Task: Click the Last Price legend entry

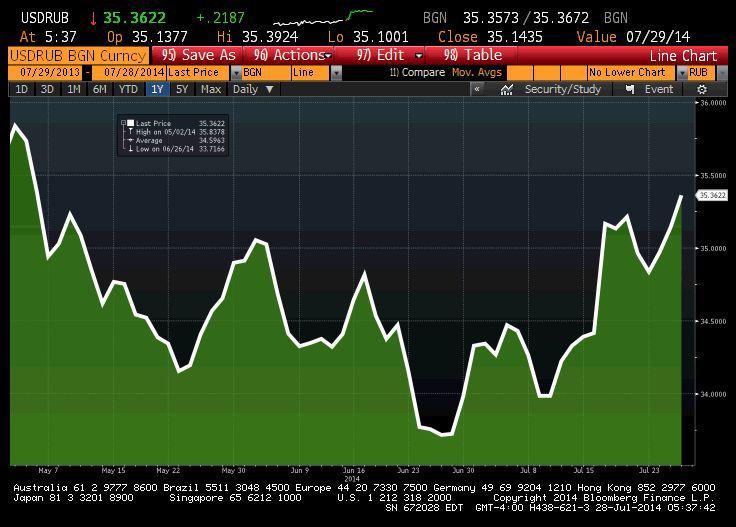Action: tap(173, 123)
